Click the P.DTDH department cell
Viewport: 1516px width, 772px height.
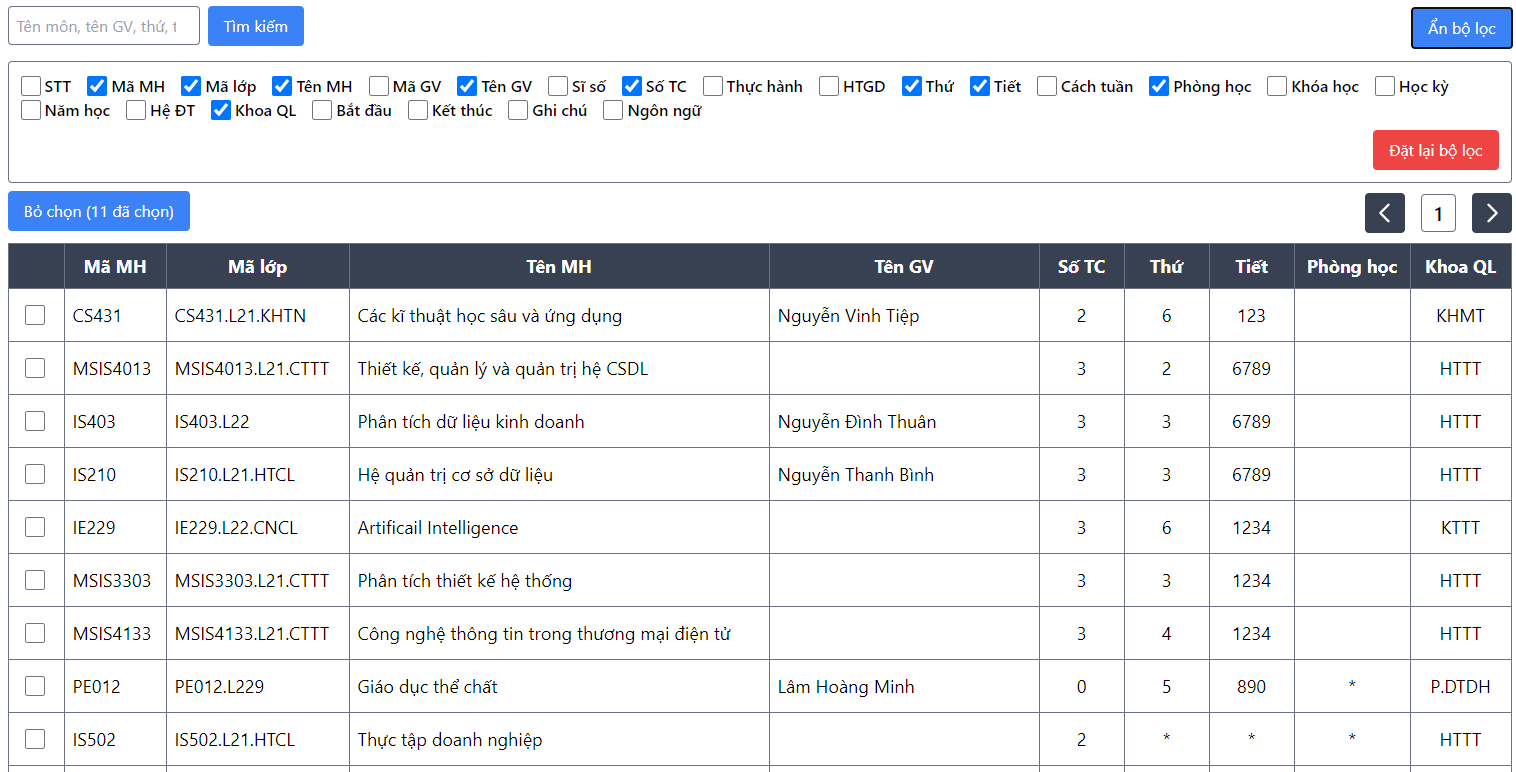point(1461,687)
